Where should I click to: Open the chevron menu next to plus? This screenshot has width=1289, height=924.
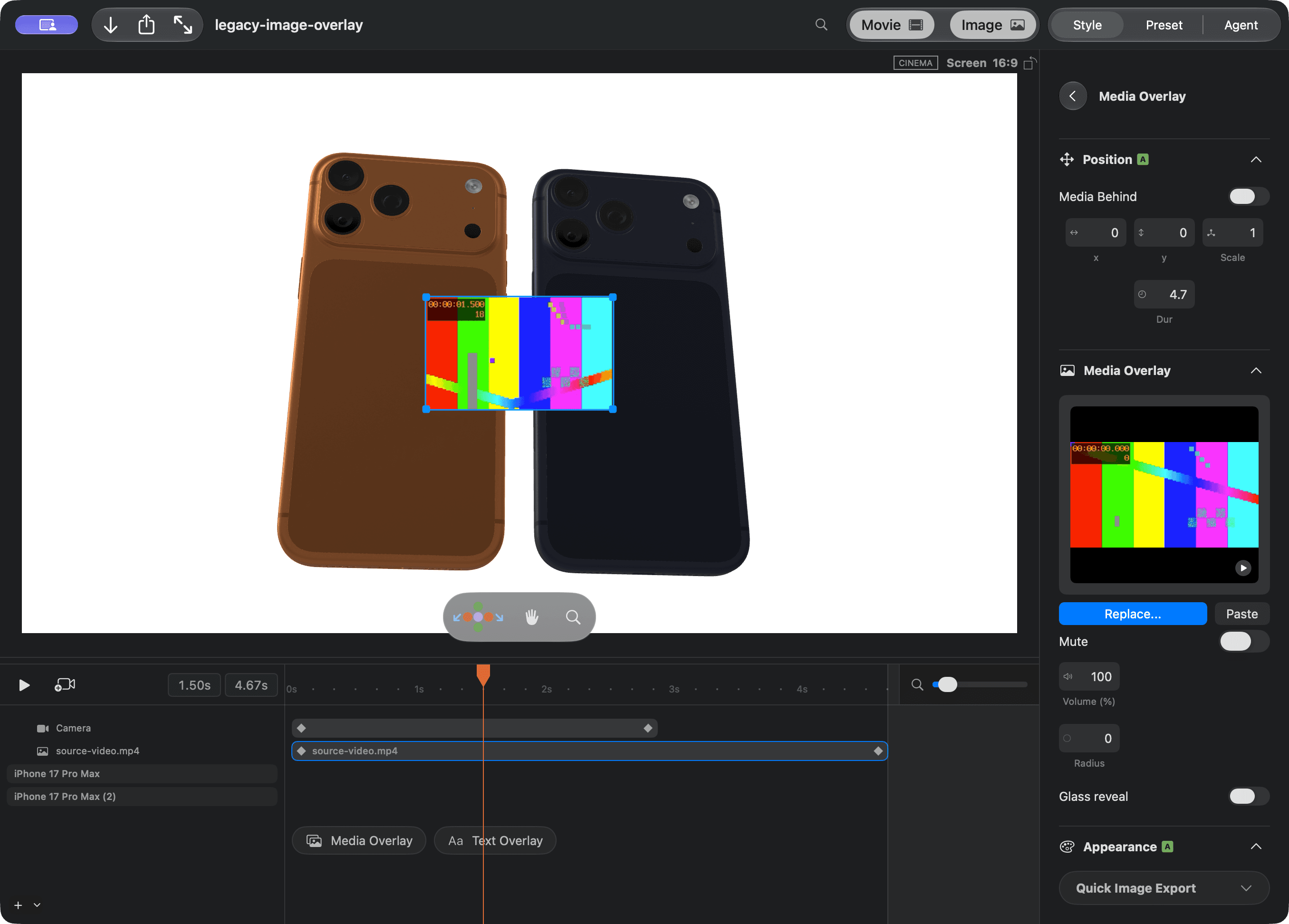(x=37, y=905)
